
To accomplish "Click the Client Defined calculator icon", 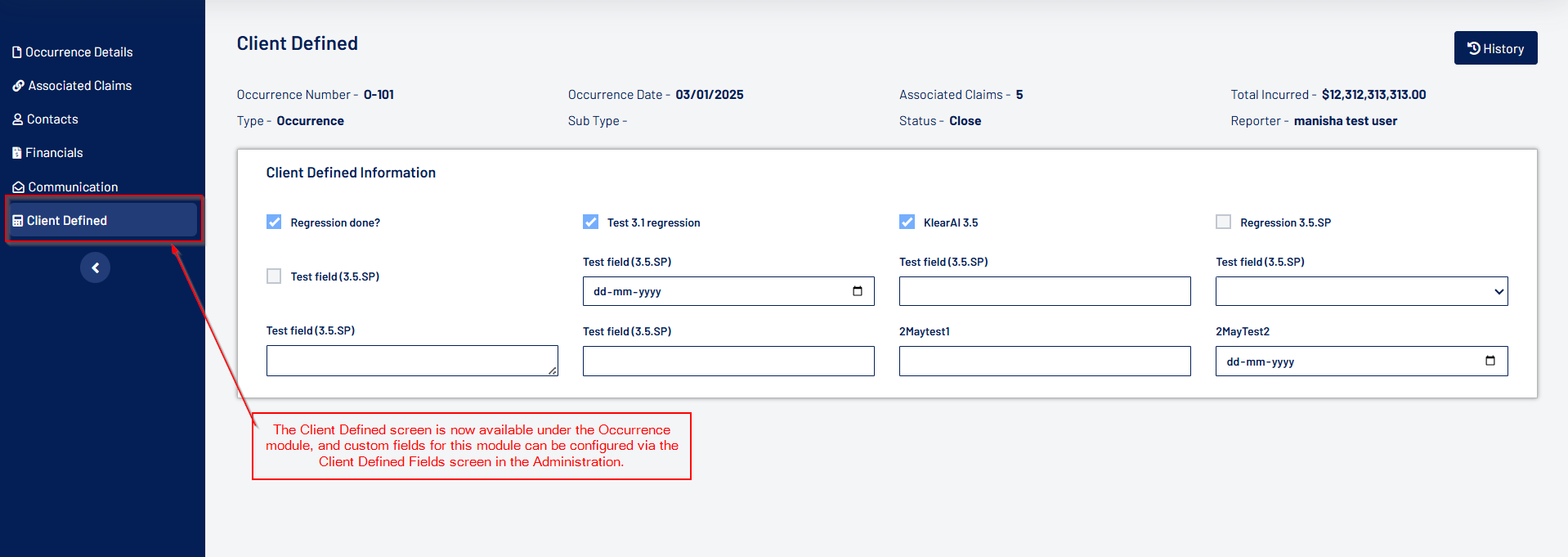I will click(18, 221).
